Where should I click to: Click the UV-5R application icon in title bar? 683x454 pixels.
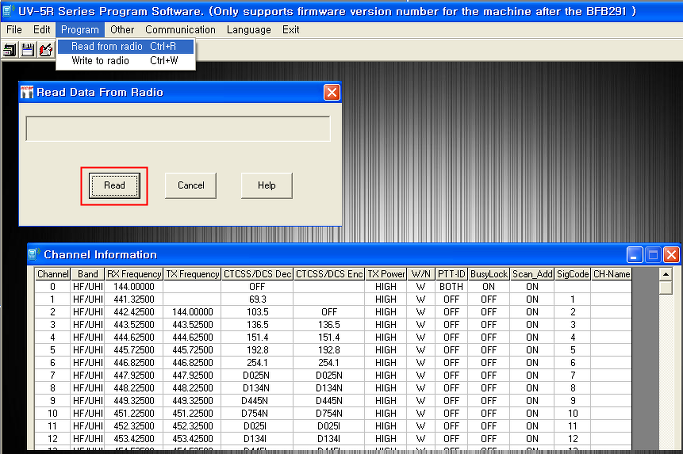point(8,10)
